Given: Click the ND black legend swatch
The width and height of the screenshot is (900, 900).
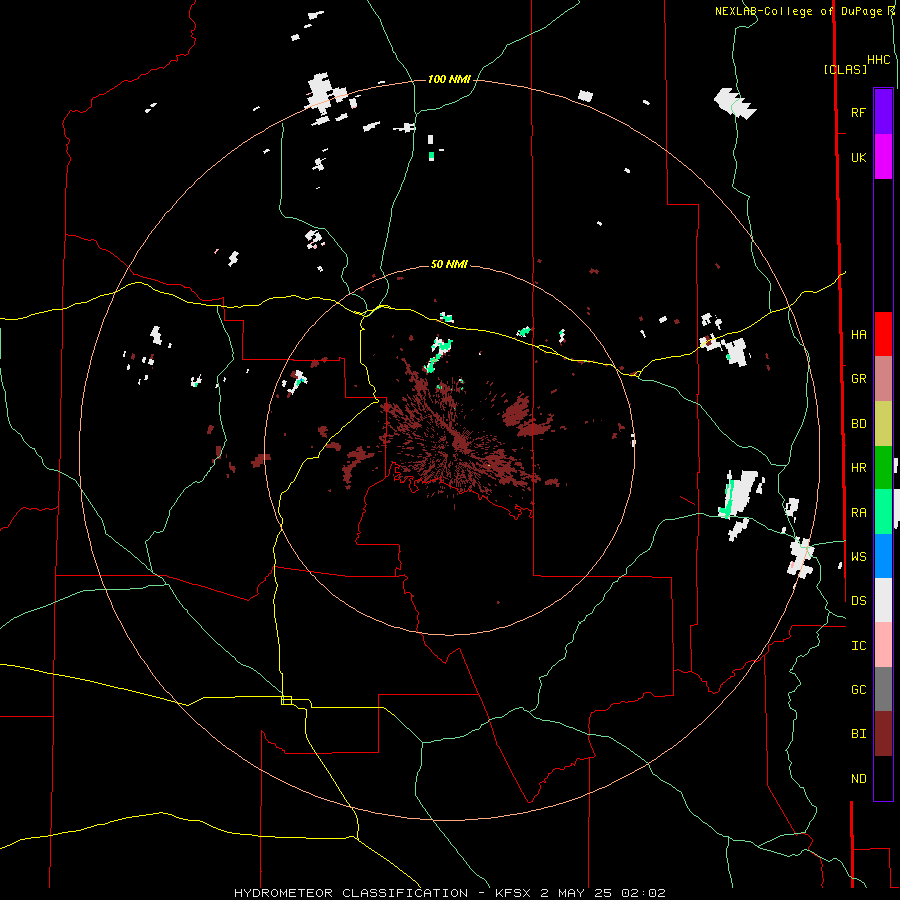Looking at the screenshot, I should click(x=883, y=778).
